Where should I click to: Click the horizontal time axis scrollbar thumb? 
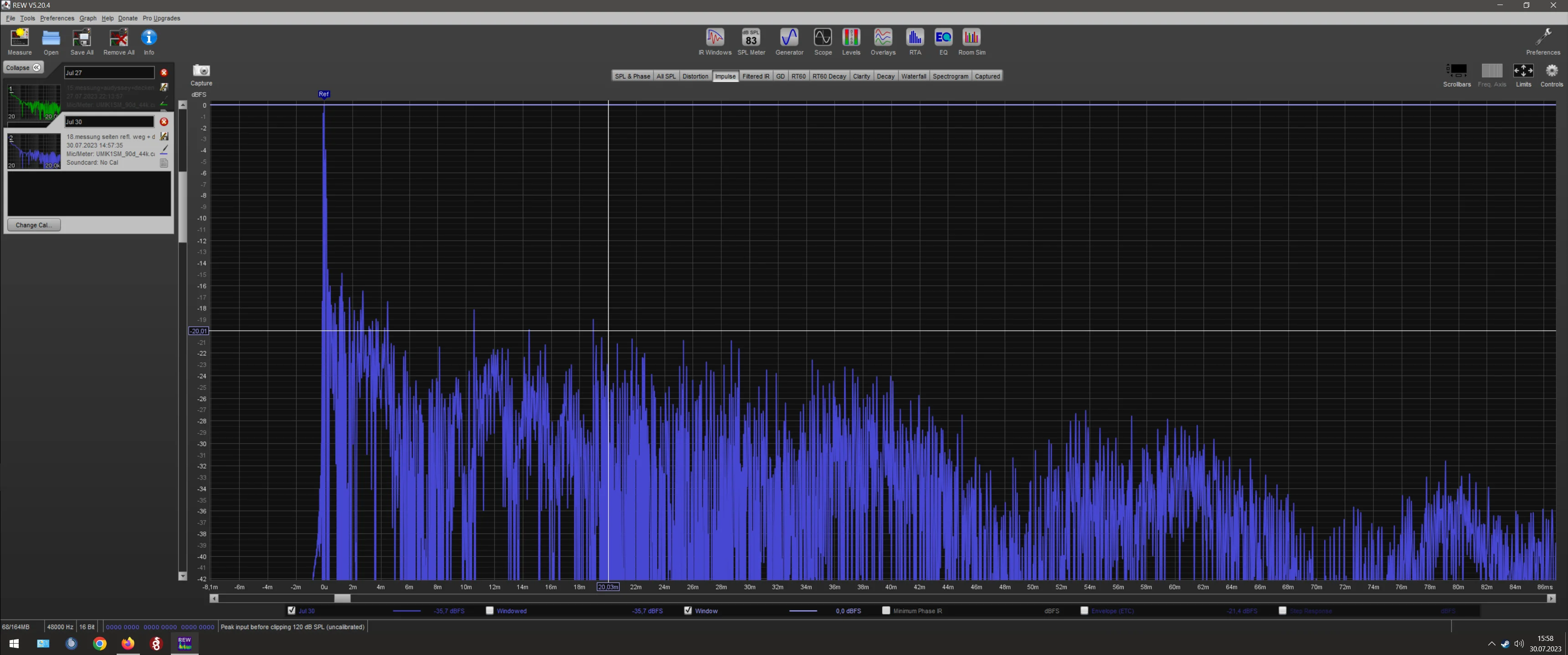coord(342,598)
